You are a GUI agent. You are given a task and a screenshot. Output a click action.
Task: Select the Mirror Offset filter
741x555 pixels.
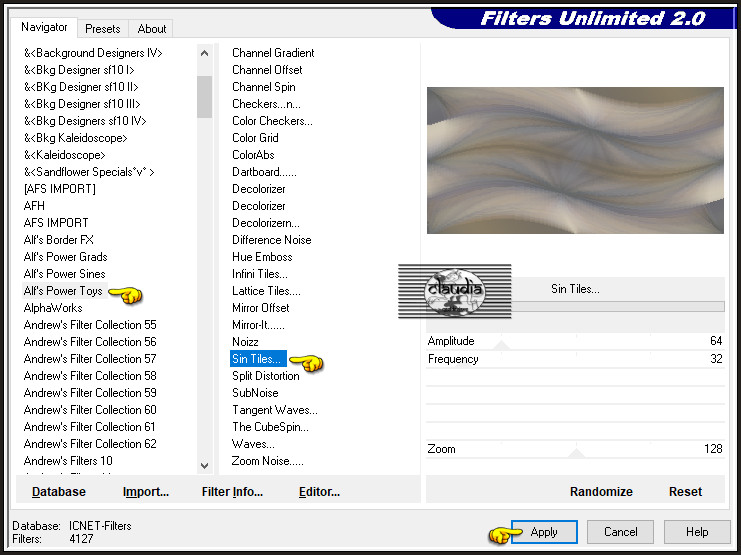point(260,308)
